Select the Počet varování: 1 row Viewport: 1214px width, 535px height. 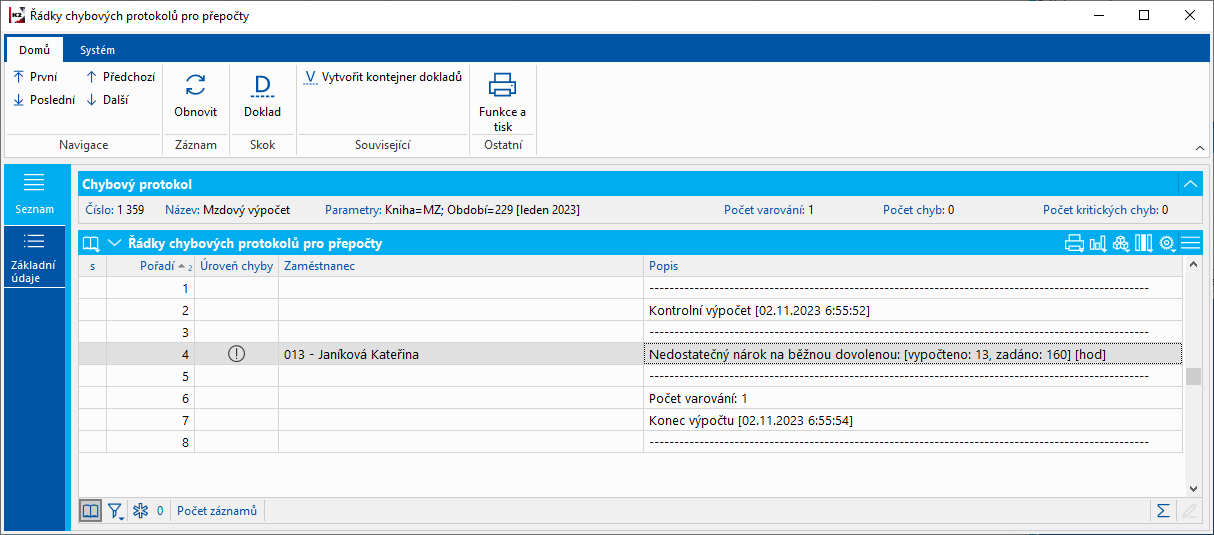914,398
